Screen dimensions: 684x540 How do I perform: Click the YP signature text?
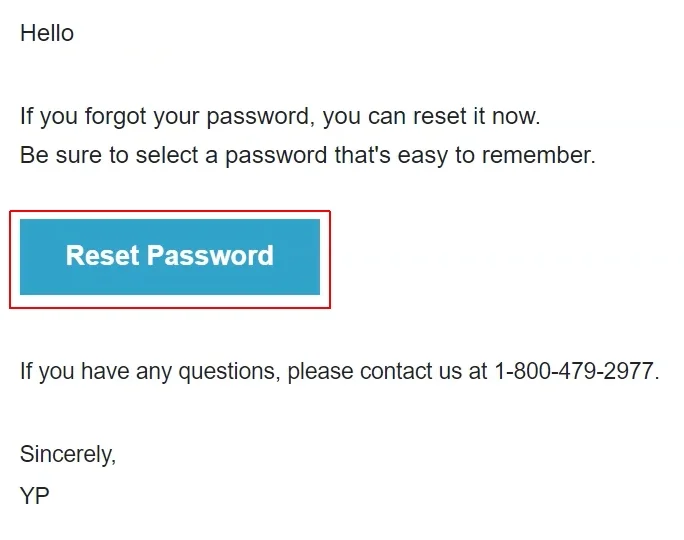point(35,495)
